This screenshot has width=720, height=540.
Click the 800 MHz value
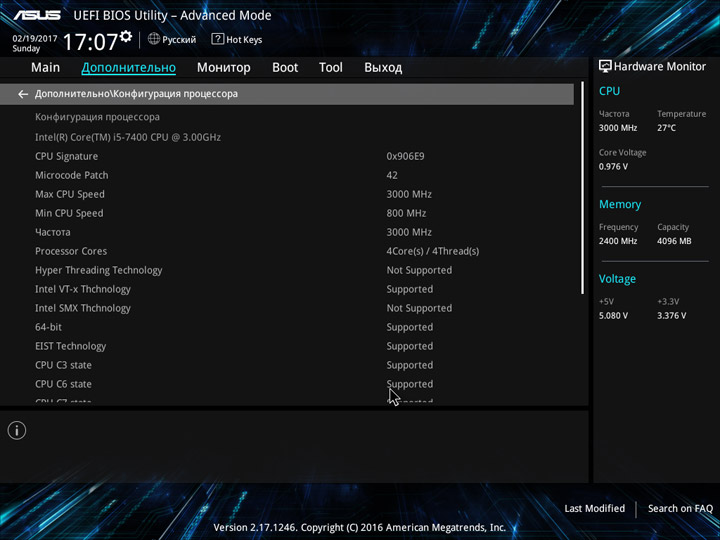(406, 214)
